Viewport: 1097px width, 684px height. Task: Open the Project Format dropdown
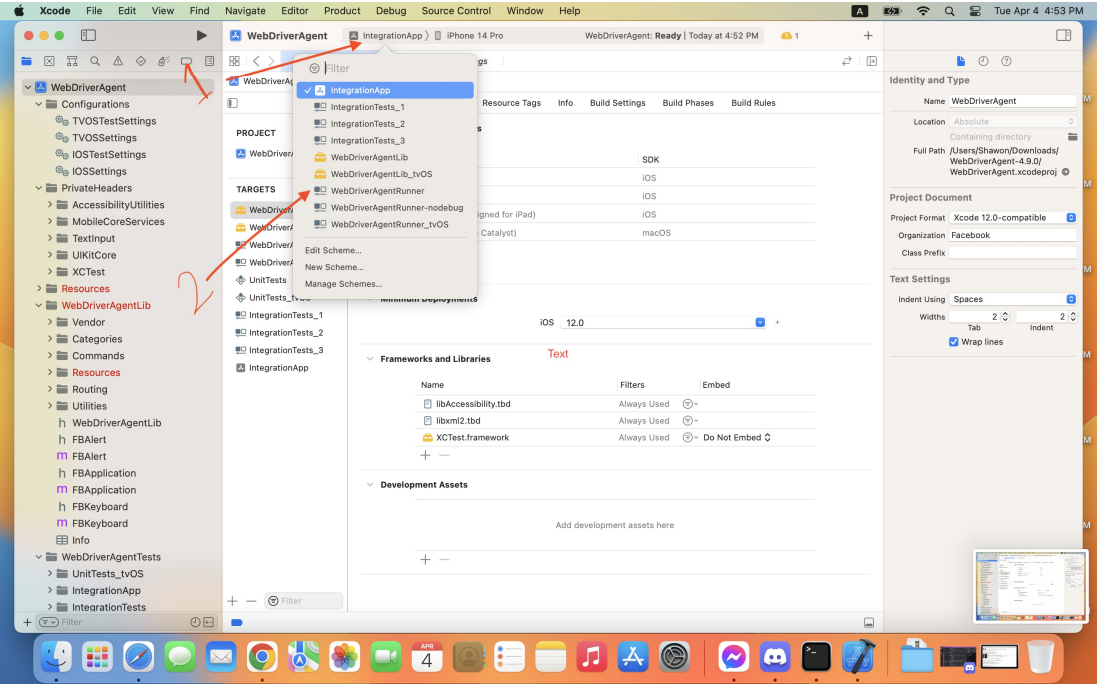[1012, 218]
